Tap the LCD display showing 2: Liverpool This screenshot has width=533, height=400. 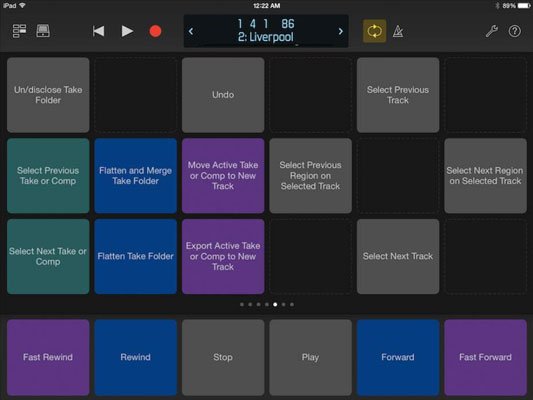[266, 31]
